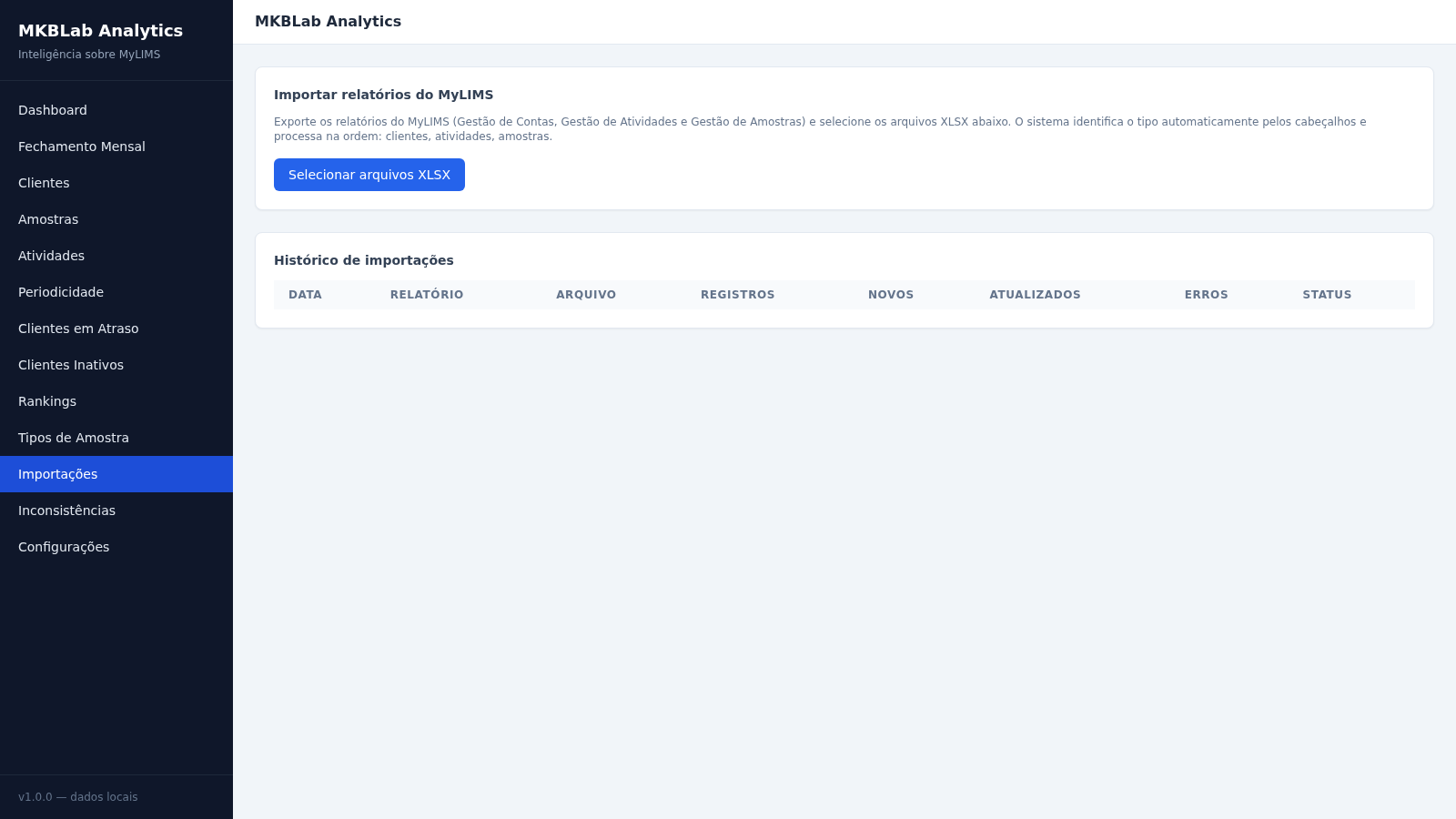1456x819 pixels.
Task: Click 'Inteligência sobre MyLIMS' subtitle
Action: 89,55
